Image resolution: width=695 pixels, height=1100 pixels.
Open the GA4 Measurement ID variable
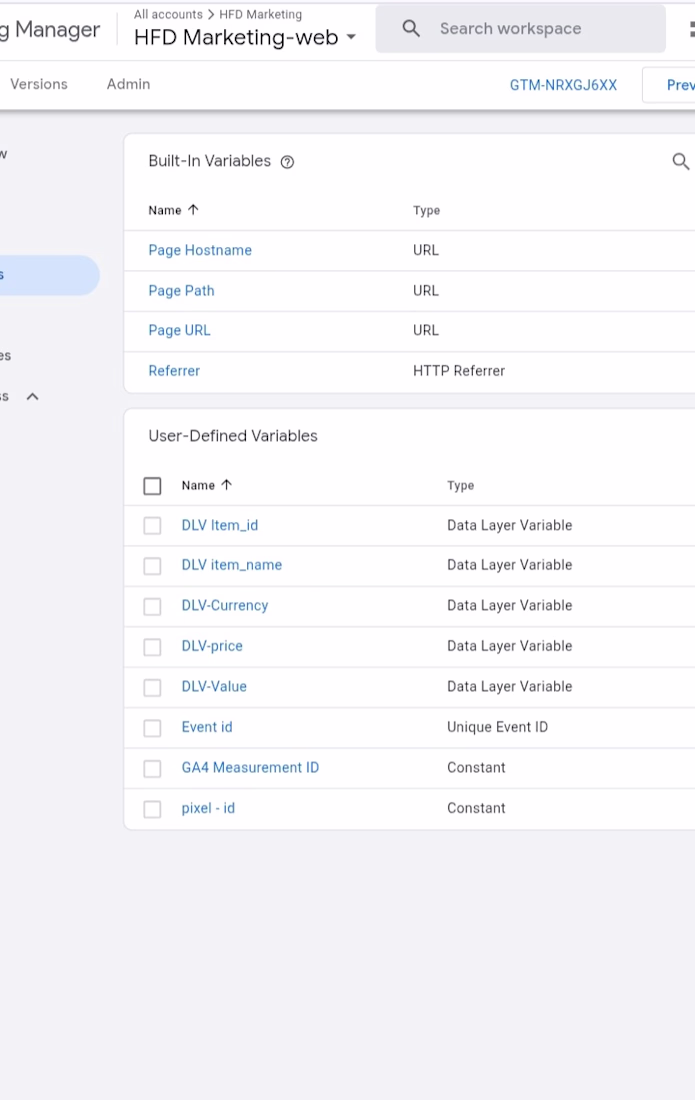[x=250, y=767]
